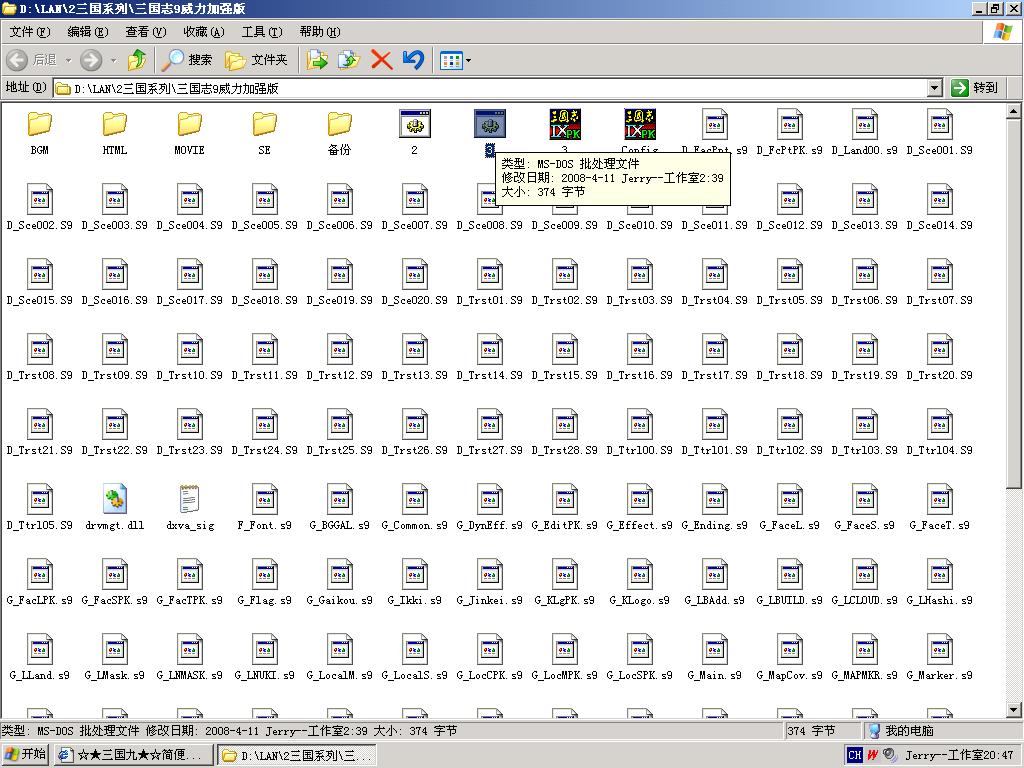This screenshot has width=1024, height=768.
Task: Click the 转到 go button
Action: tap(975, 88)
